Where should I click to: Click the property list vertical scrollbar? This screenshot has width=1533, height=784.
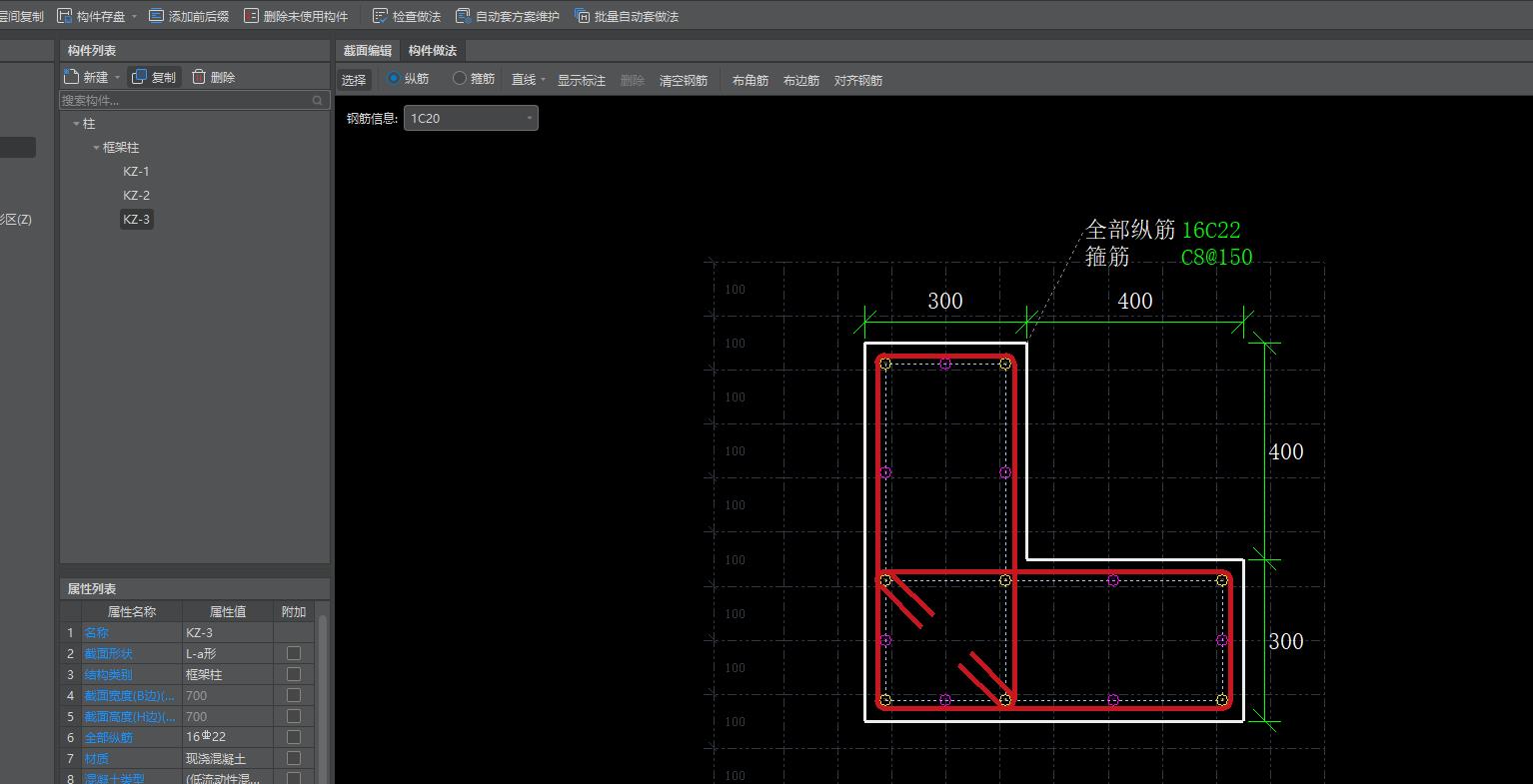click(x=323, y=699)
